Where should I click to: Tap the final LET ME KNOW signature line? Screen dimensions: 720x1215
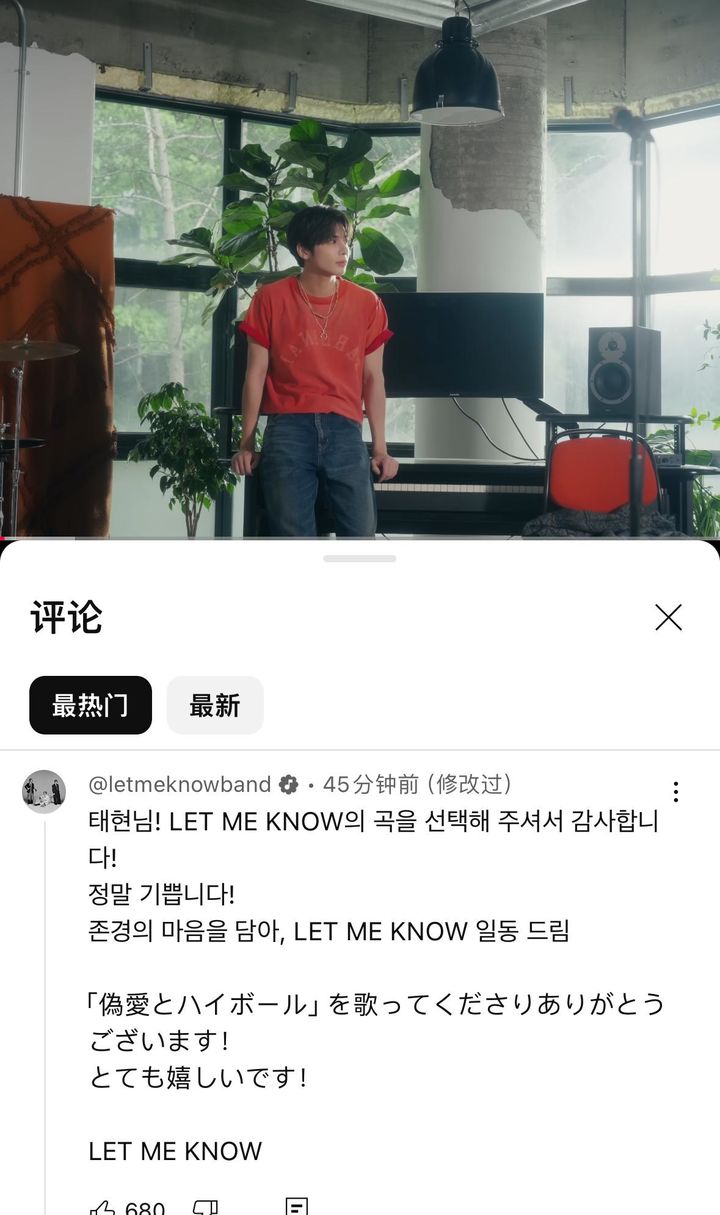click(175, 1151)
